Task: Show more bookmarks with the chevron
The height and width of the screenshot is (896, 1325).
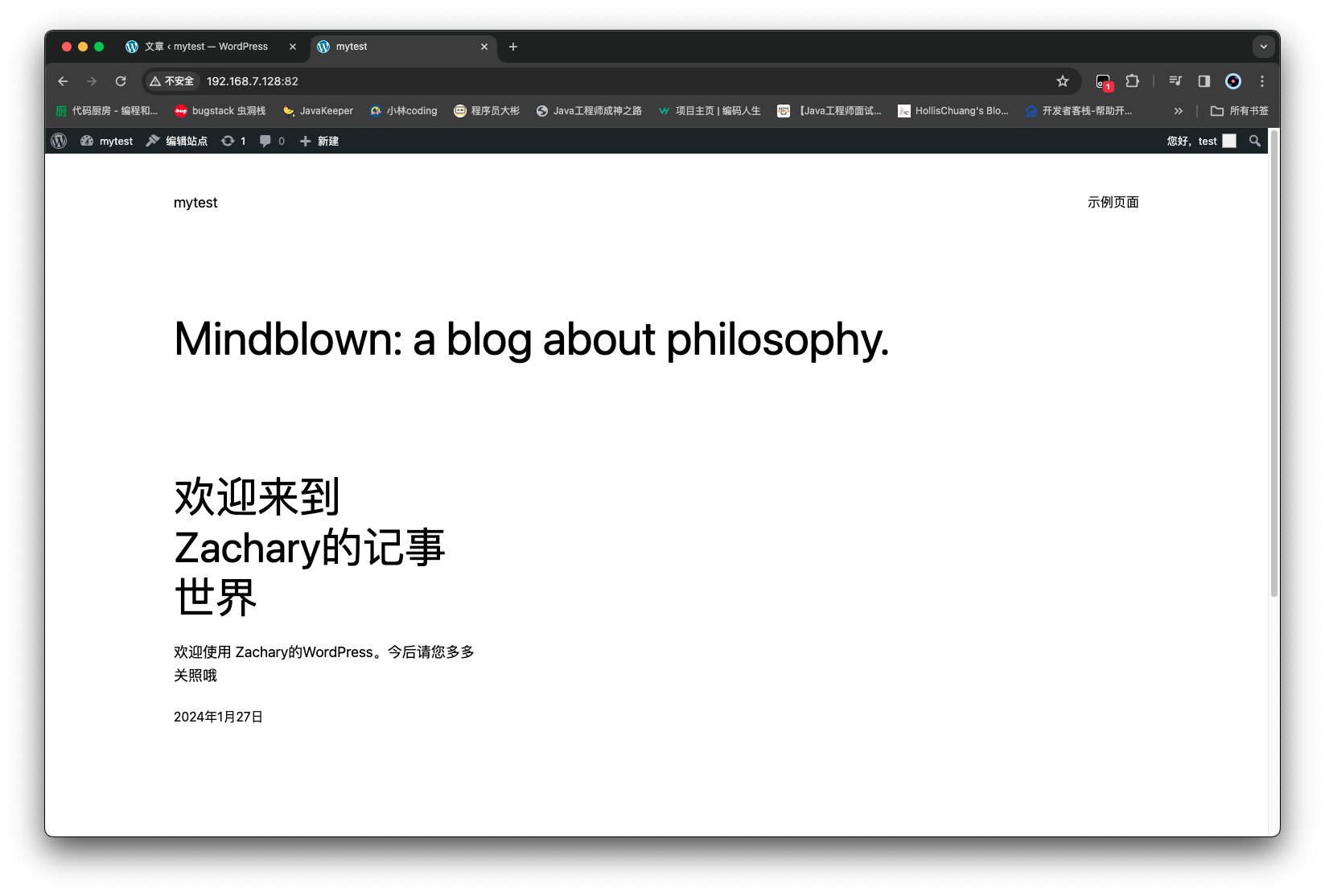Action: (1179, 111)
